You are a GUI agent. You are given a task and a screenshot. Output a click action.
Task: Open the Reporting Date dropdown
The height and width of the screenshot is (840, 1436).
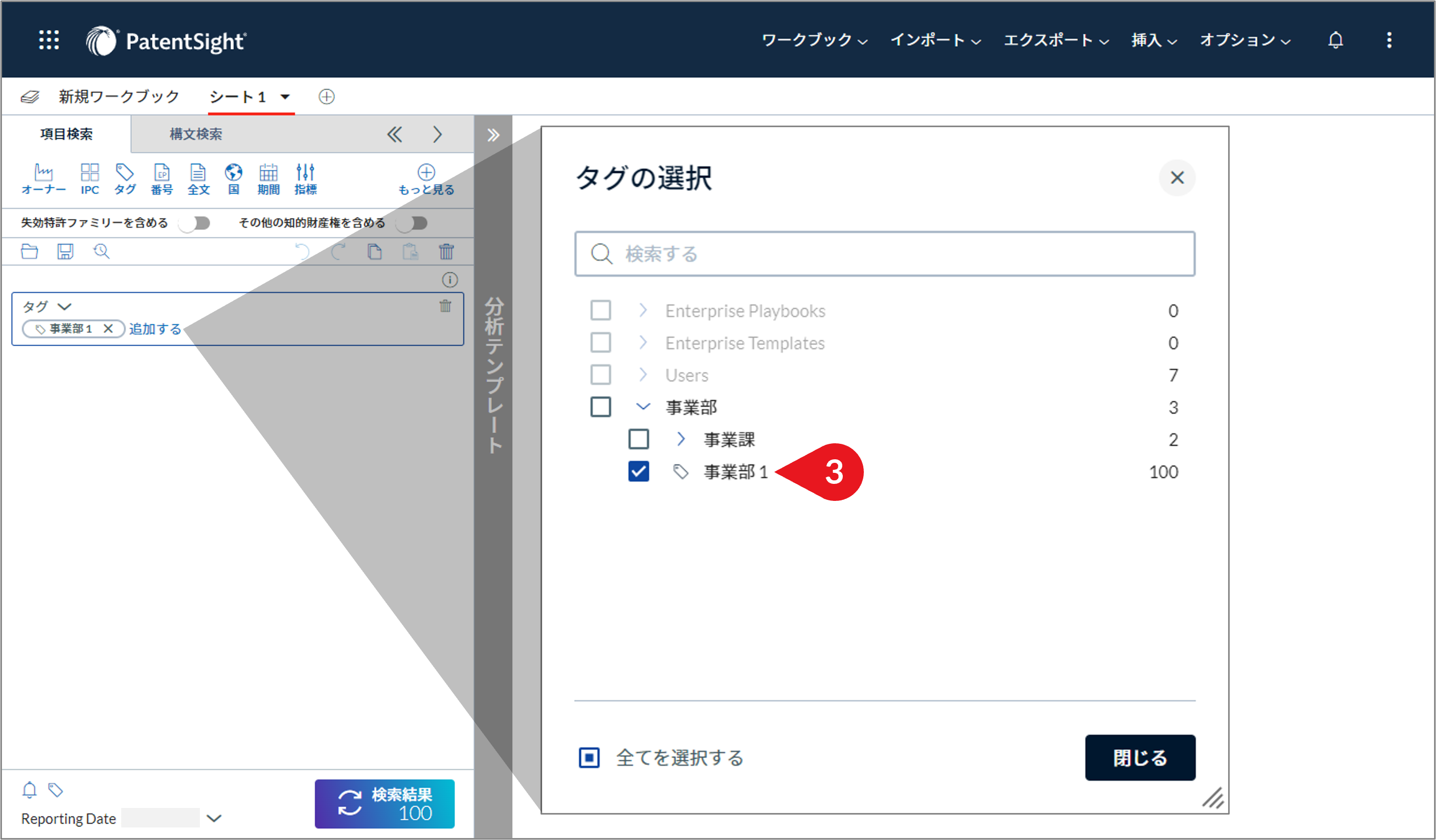[x=213, y=818]
